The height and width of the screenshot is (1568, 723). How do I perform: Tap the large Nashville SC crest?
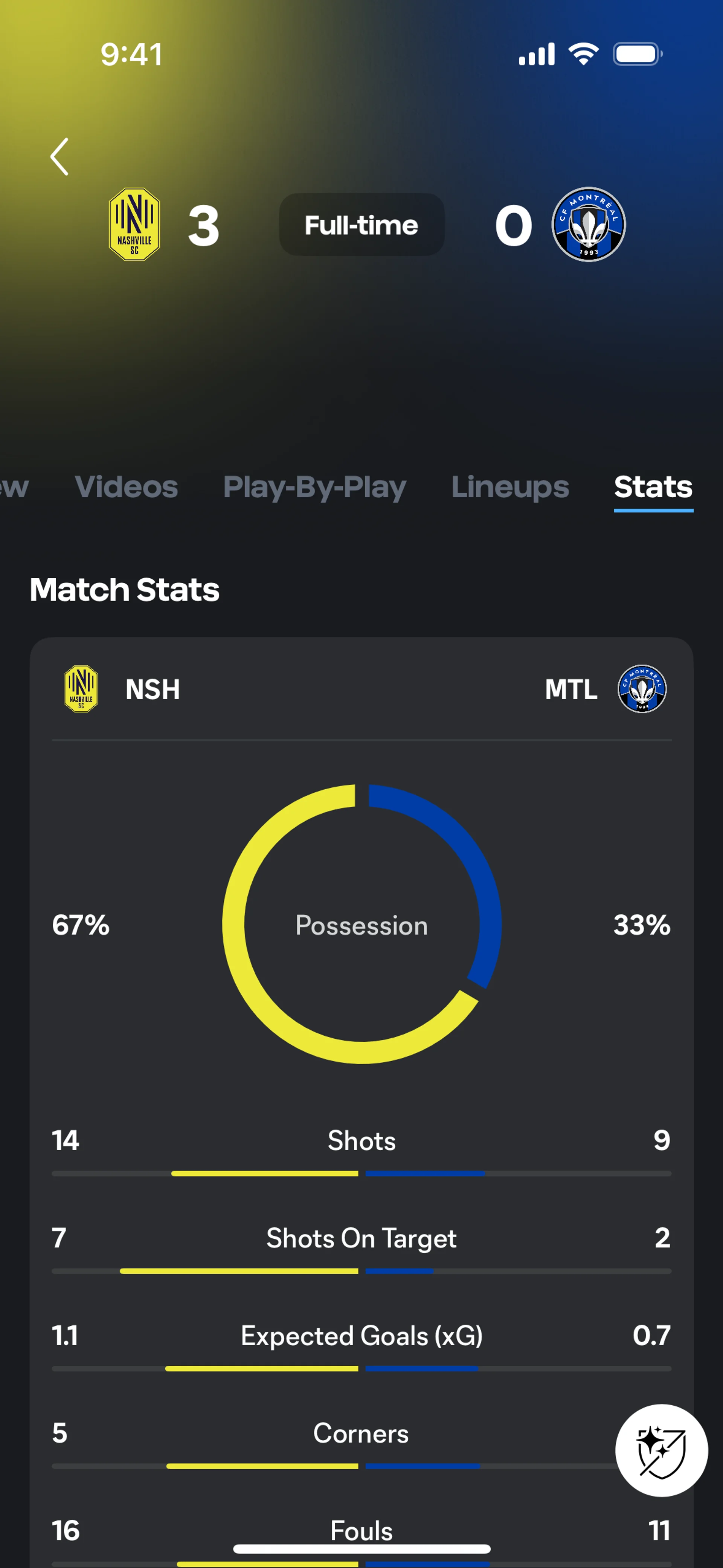tap(134, 225)
